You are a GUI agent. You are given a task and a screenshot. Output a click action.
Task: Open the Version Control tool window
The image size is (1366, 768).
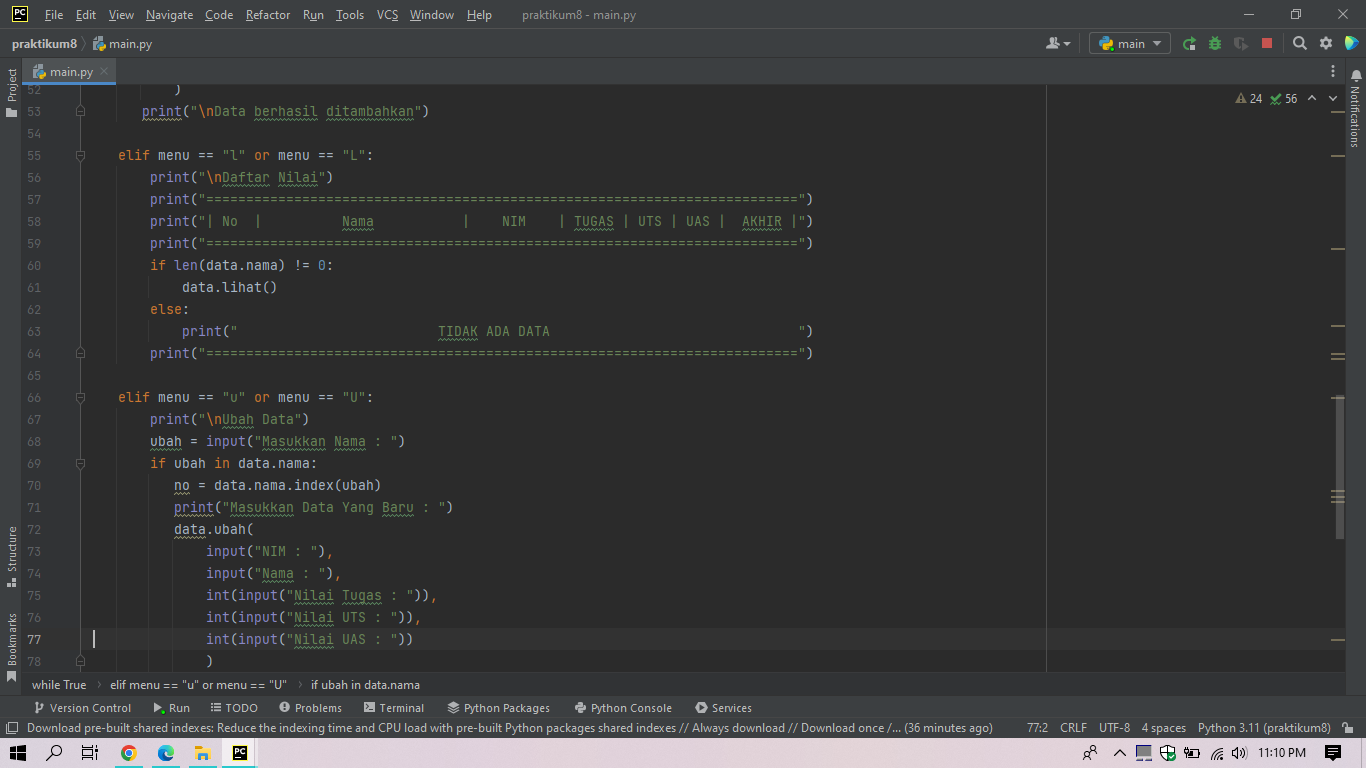click(x=82, y=708)
